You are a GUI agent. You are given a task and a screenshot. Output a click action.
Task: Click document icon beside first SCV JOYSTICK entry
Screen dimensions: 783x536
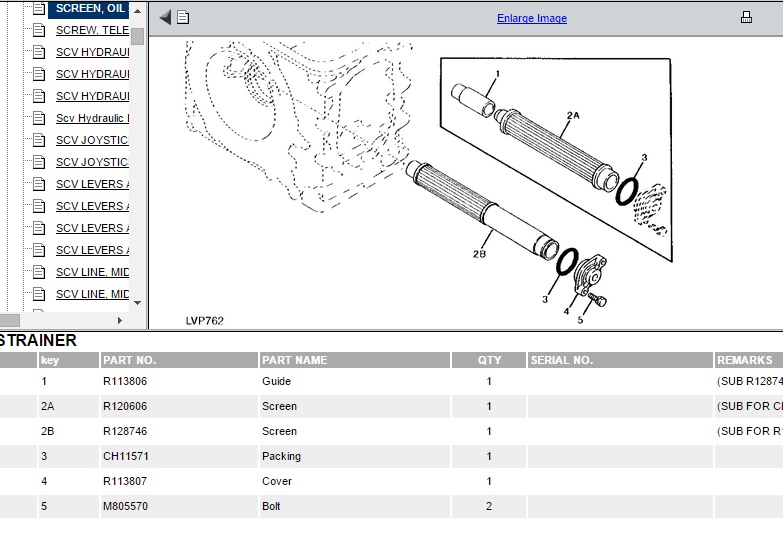pos(39,140)
